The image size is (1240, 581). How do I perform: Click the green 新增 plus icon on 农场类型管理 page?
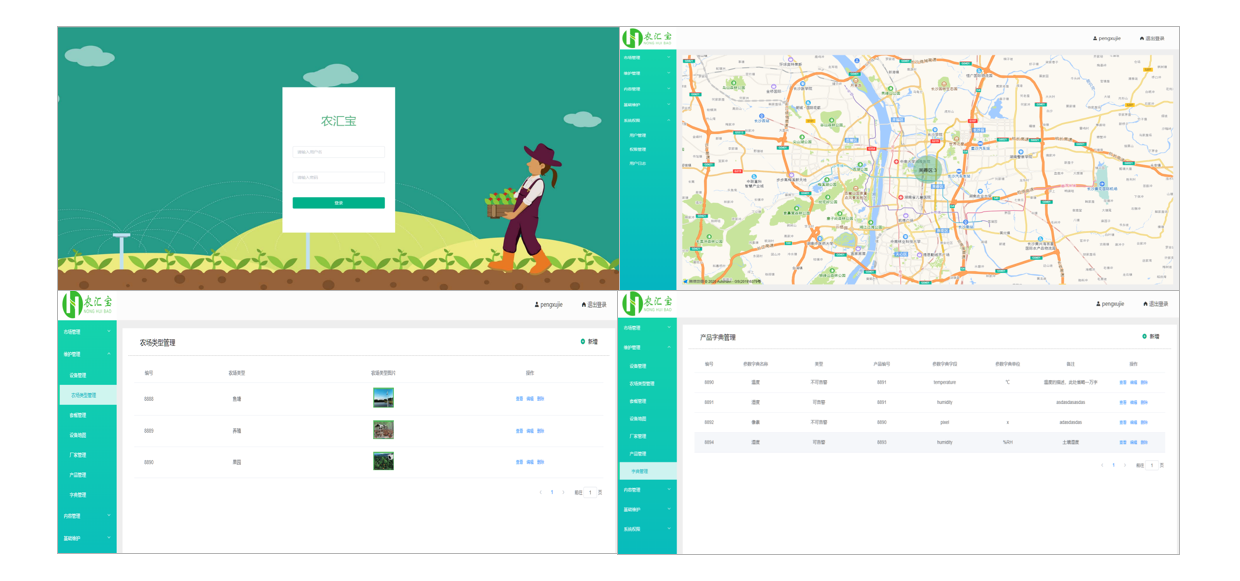583,342
